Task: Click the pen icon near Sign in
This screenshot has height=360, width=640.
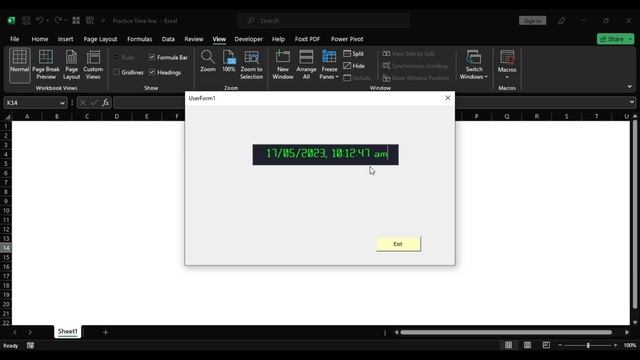Action: [562, 20]
